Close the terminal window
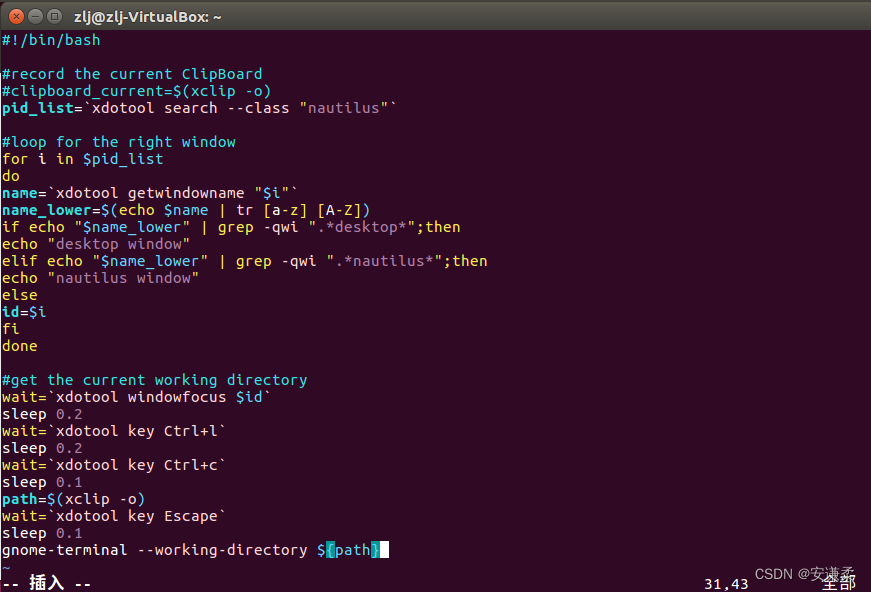The width and height of the screenshot is (871, 592). 17,17
